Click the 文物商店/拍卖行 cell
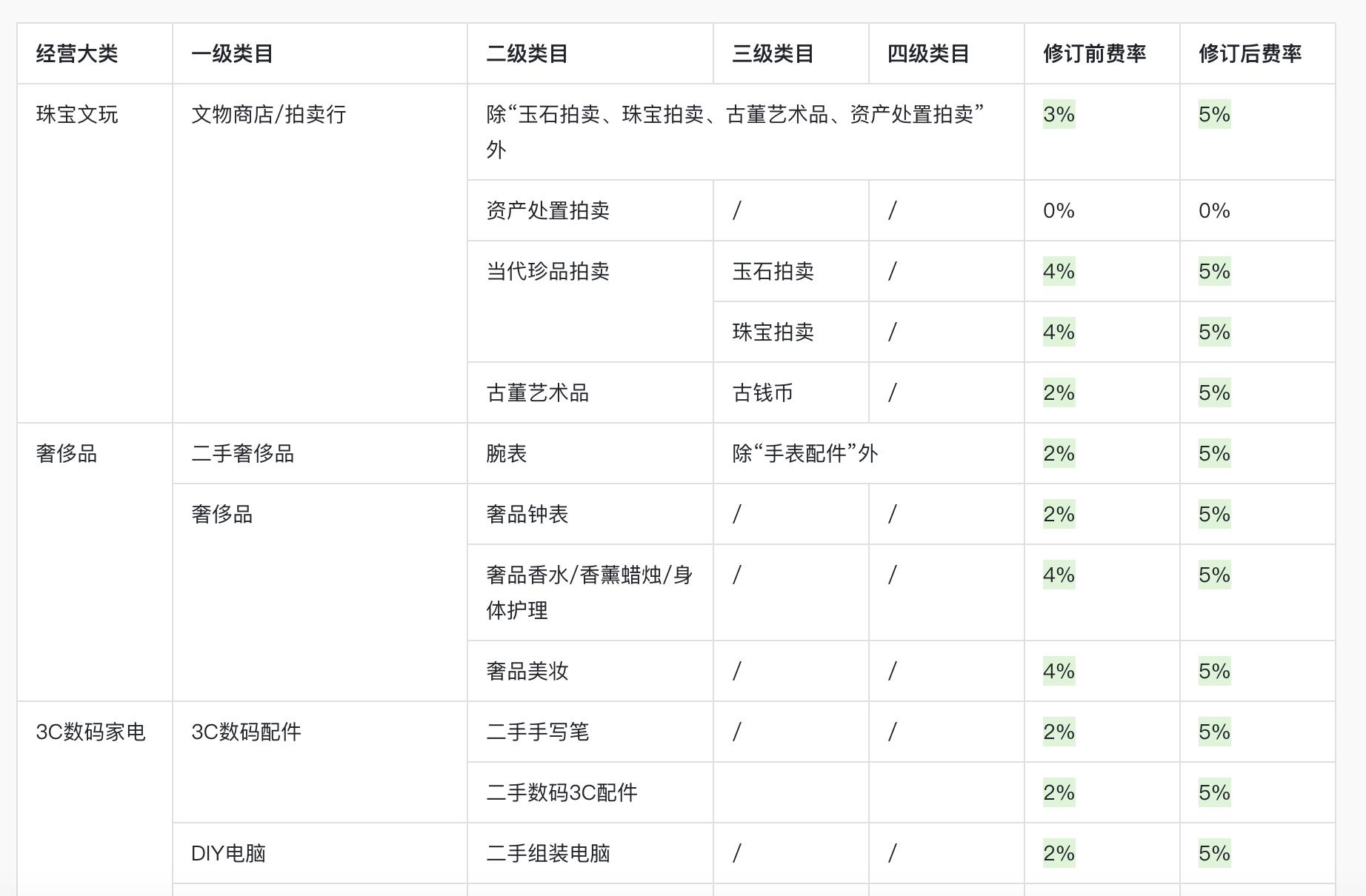Image resolution: width=1366 pixels, height=896 pixels. click(269, 115)
